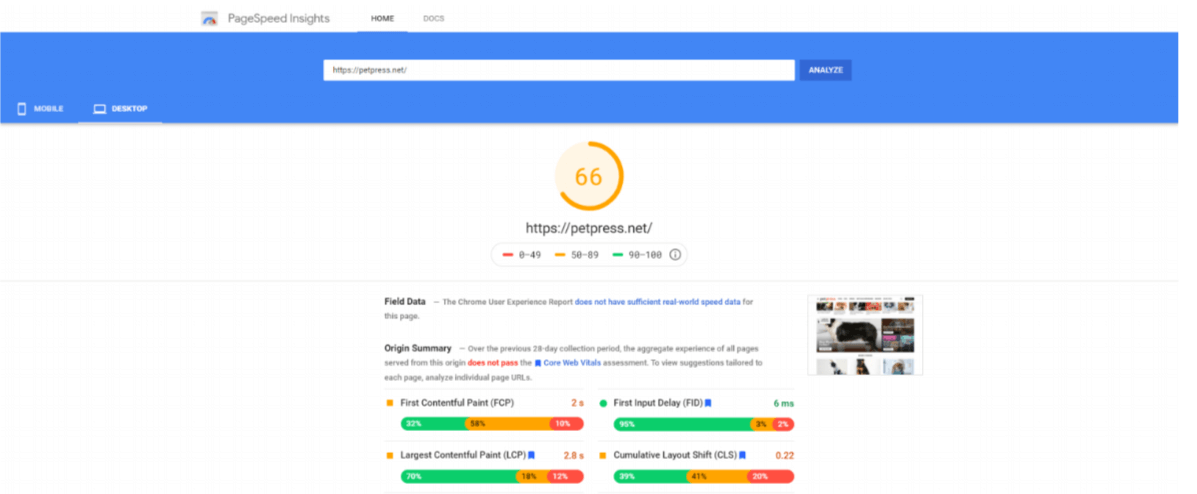Click the FID distribution bar

point(704,424)
